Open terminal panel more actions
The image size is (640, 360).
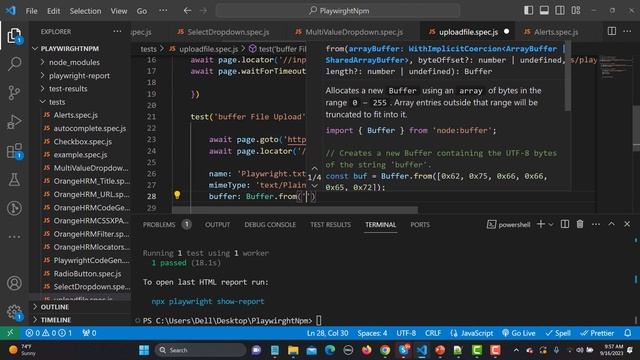596,224
